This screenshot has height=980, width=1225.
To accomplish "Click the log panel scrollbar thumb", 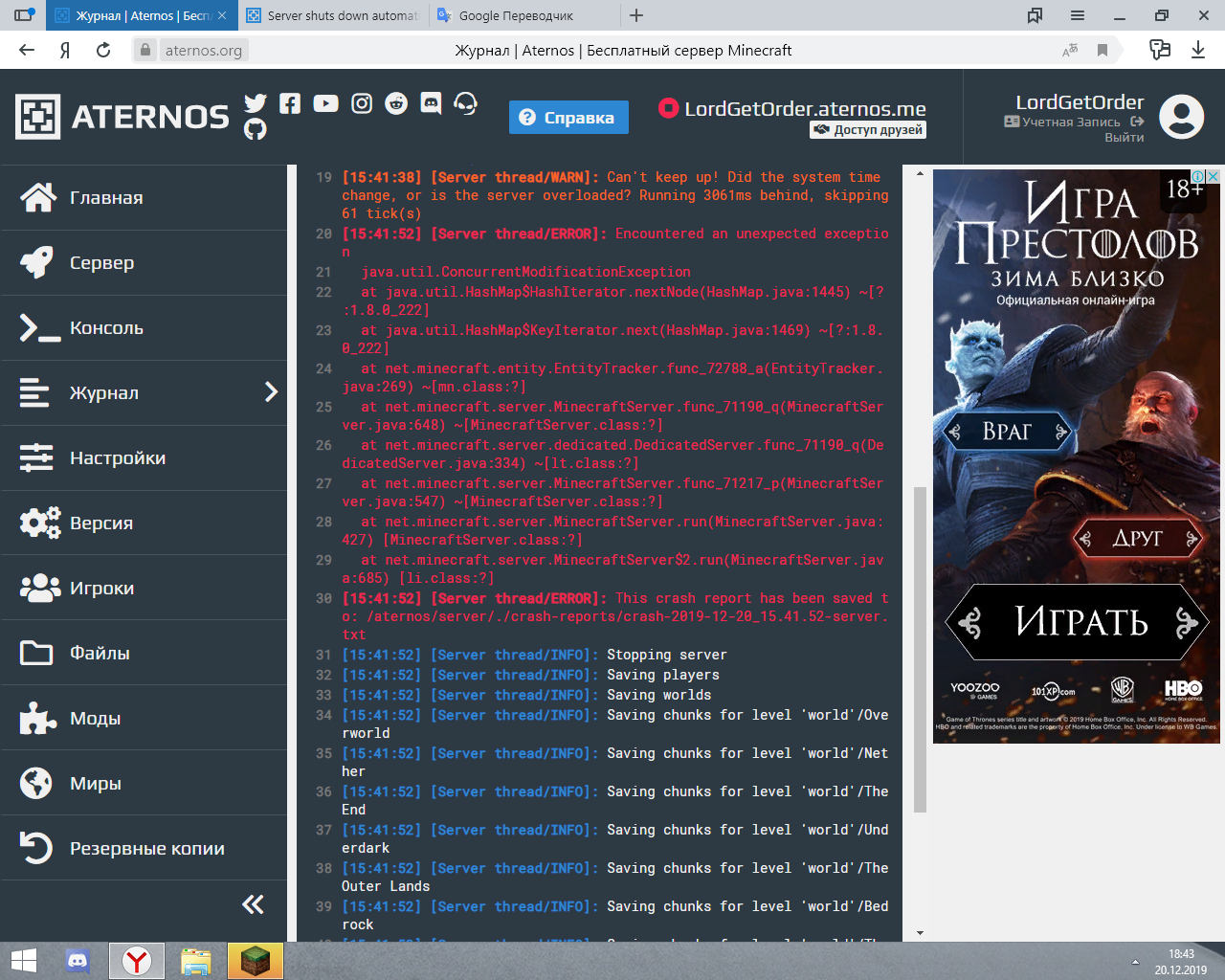I will coord(920,650).
